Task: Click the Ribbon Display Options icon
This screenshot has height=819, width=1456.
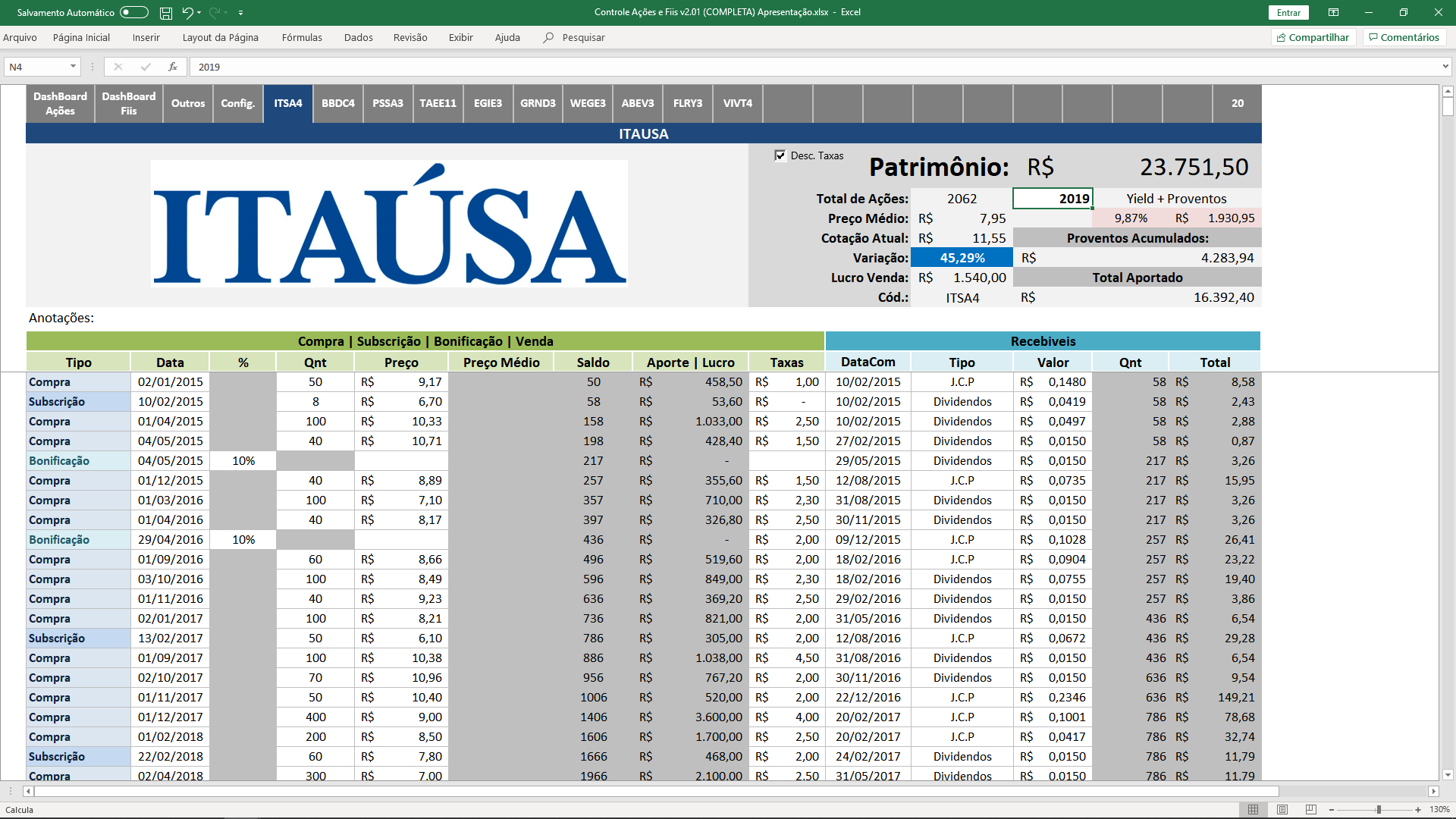Action: (x=1333, y=12)
